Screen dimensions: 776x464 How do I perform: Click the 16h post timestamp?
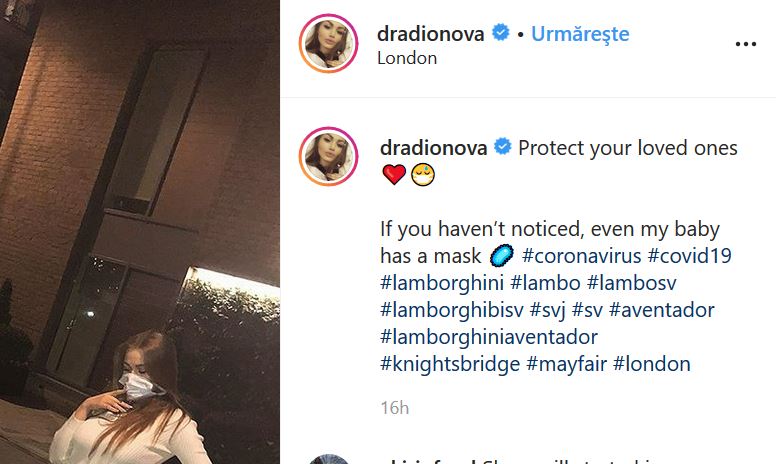tap(394, 408)
